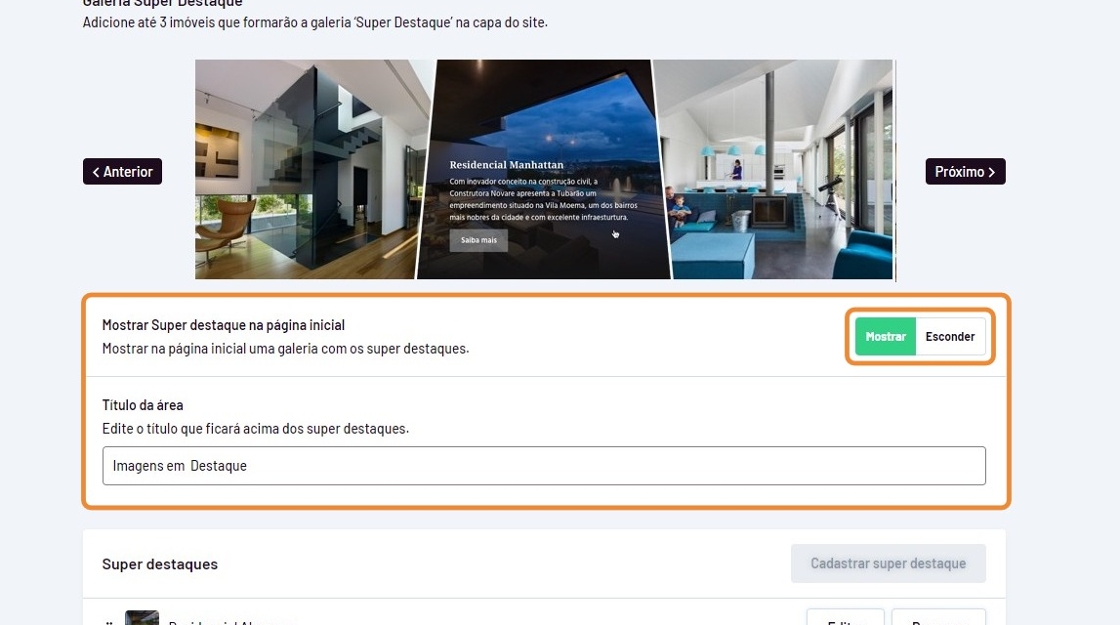This screenshot has width=1120, height=625.
Task: Select the Residencial Manhattan night photo
Action: click(543, 169)
